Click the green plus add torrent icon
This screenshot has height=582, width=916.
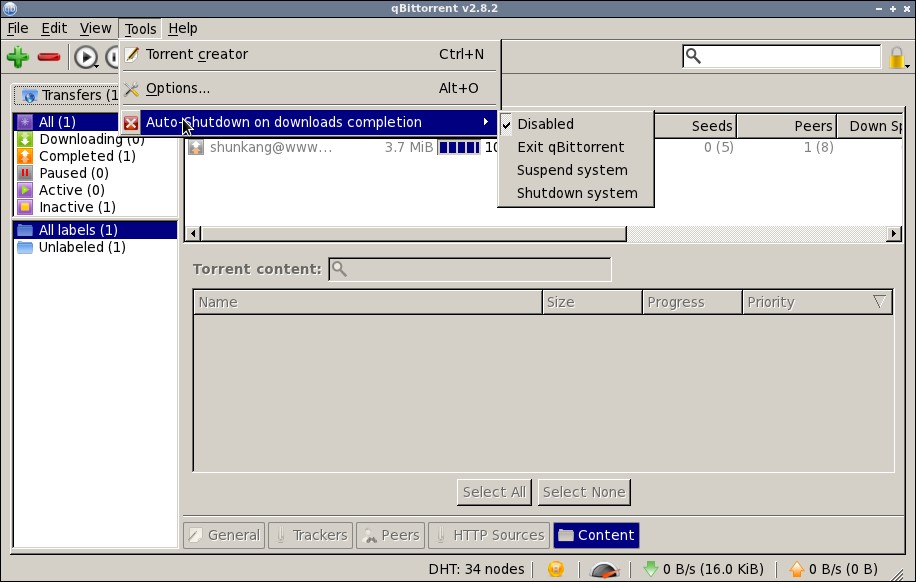[18, 57]
